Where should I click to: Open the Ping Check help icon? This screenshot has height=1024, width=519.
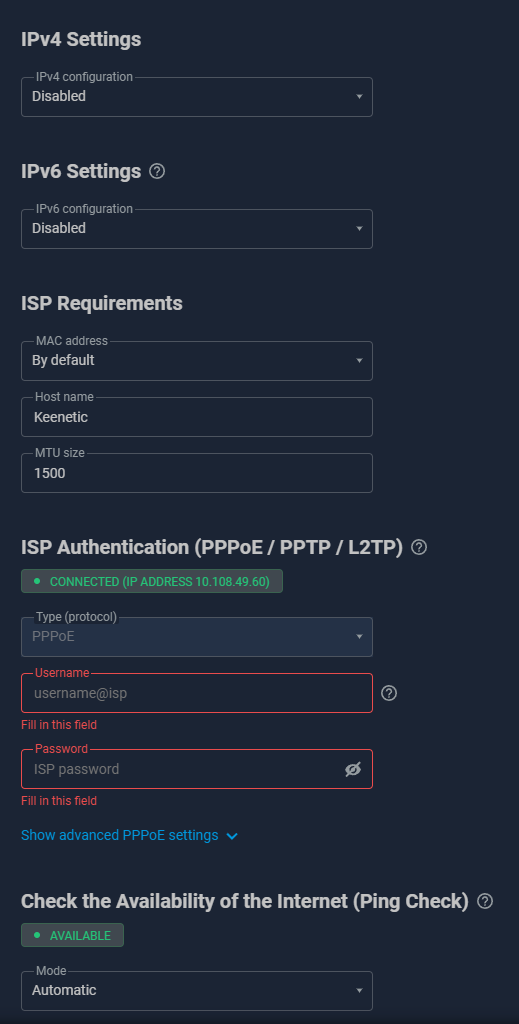485,901
